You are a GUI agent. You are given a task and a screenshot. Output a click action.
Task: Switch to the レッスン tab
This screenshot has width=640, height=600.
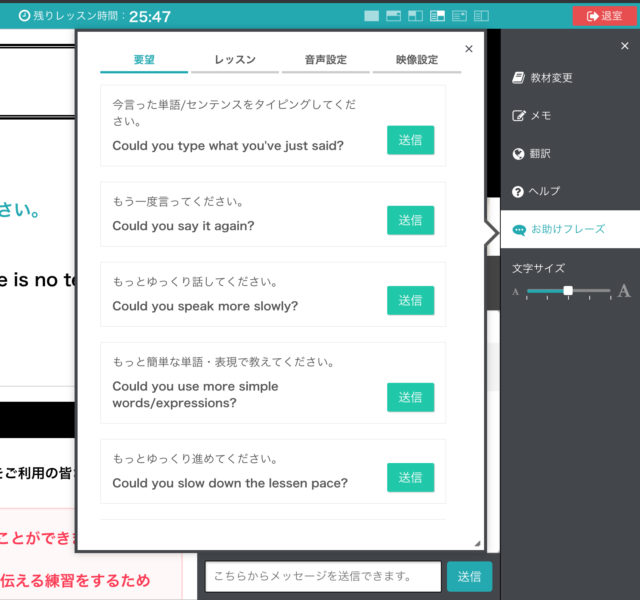(x=235, y=60)
